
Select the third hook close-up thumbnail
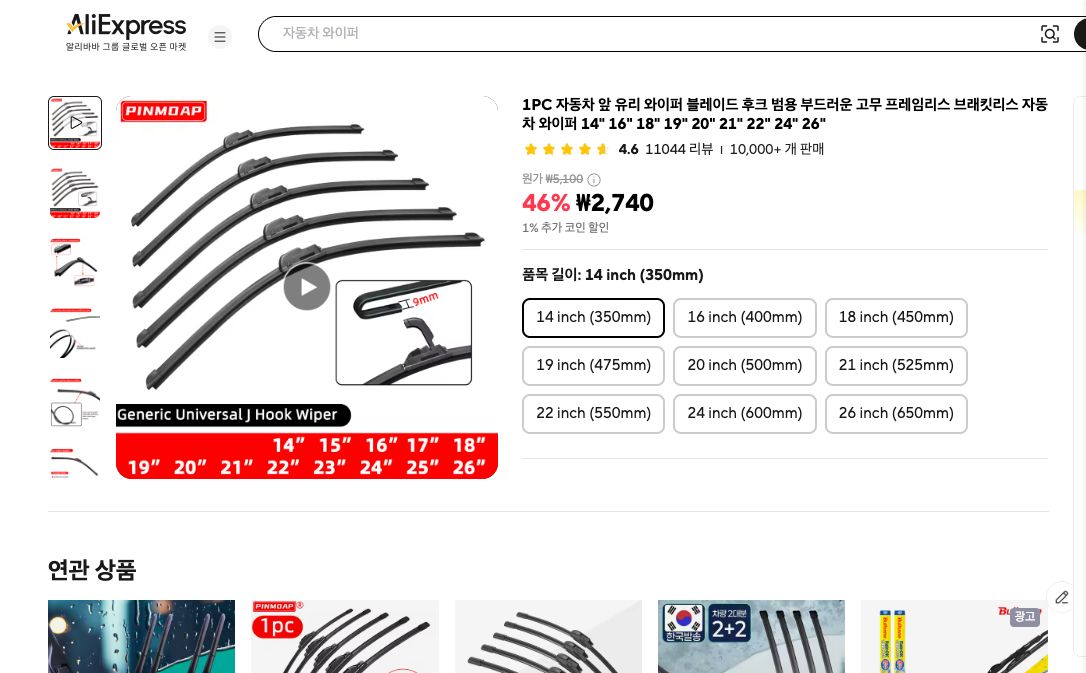pyautogui.click(x=75, y=262)
